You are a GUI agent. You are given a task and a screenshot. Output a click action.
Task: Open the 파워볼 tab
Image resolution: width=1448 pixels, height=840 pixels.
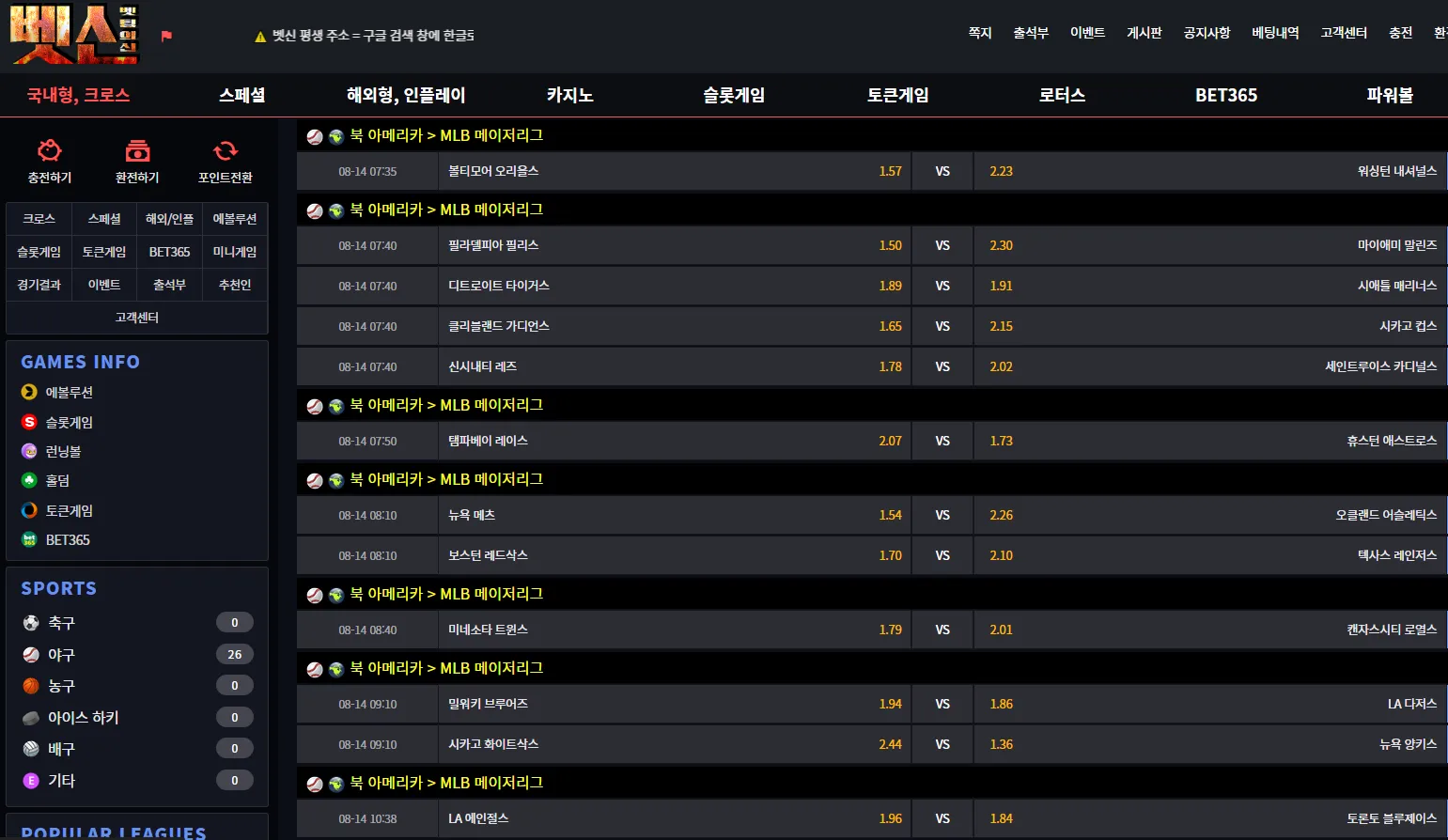pyautogui.click(x=1390, y=95)
